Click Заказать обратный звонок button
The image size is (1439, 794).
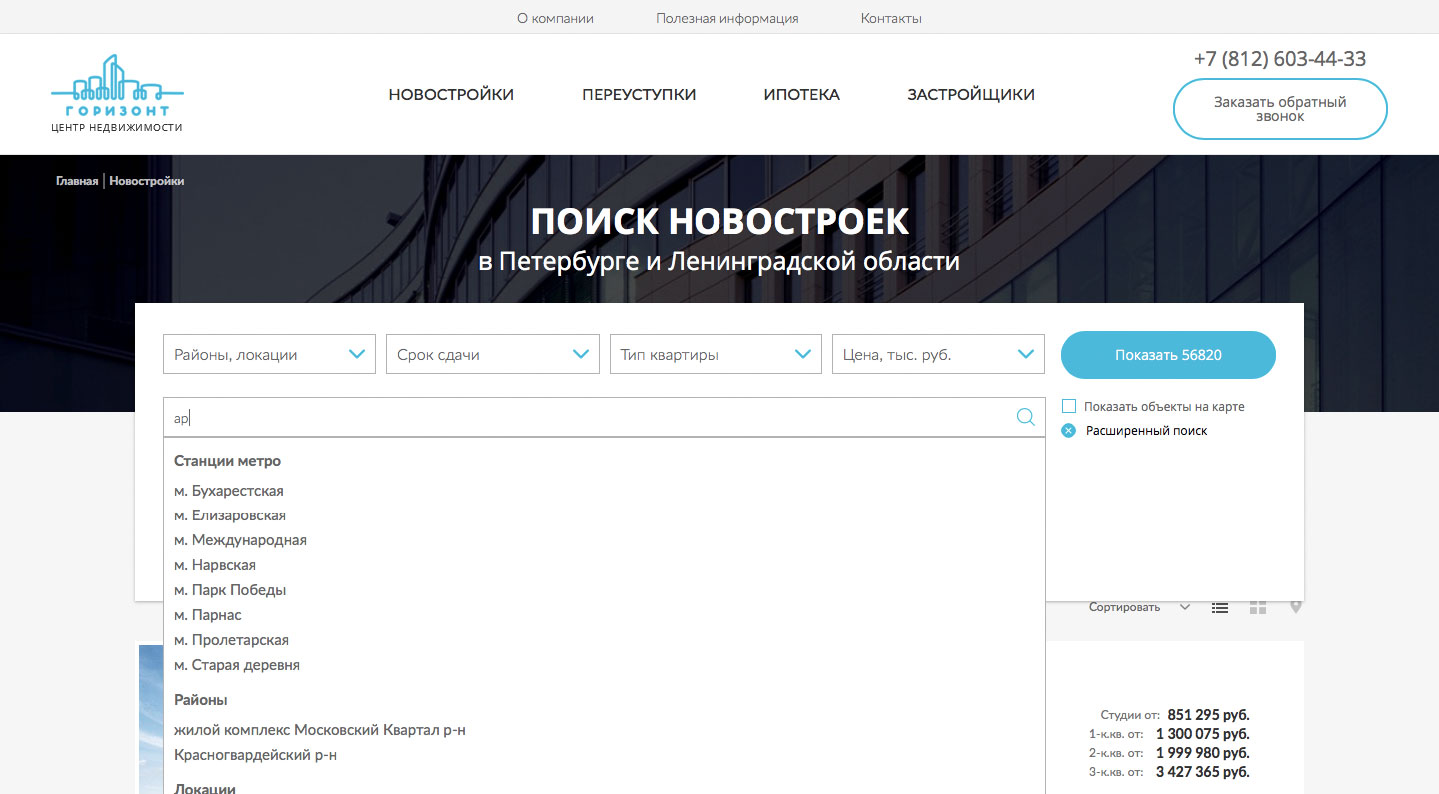1280,109
